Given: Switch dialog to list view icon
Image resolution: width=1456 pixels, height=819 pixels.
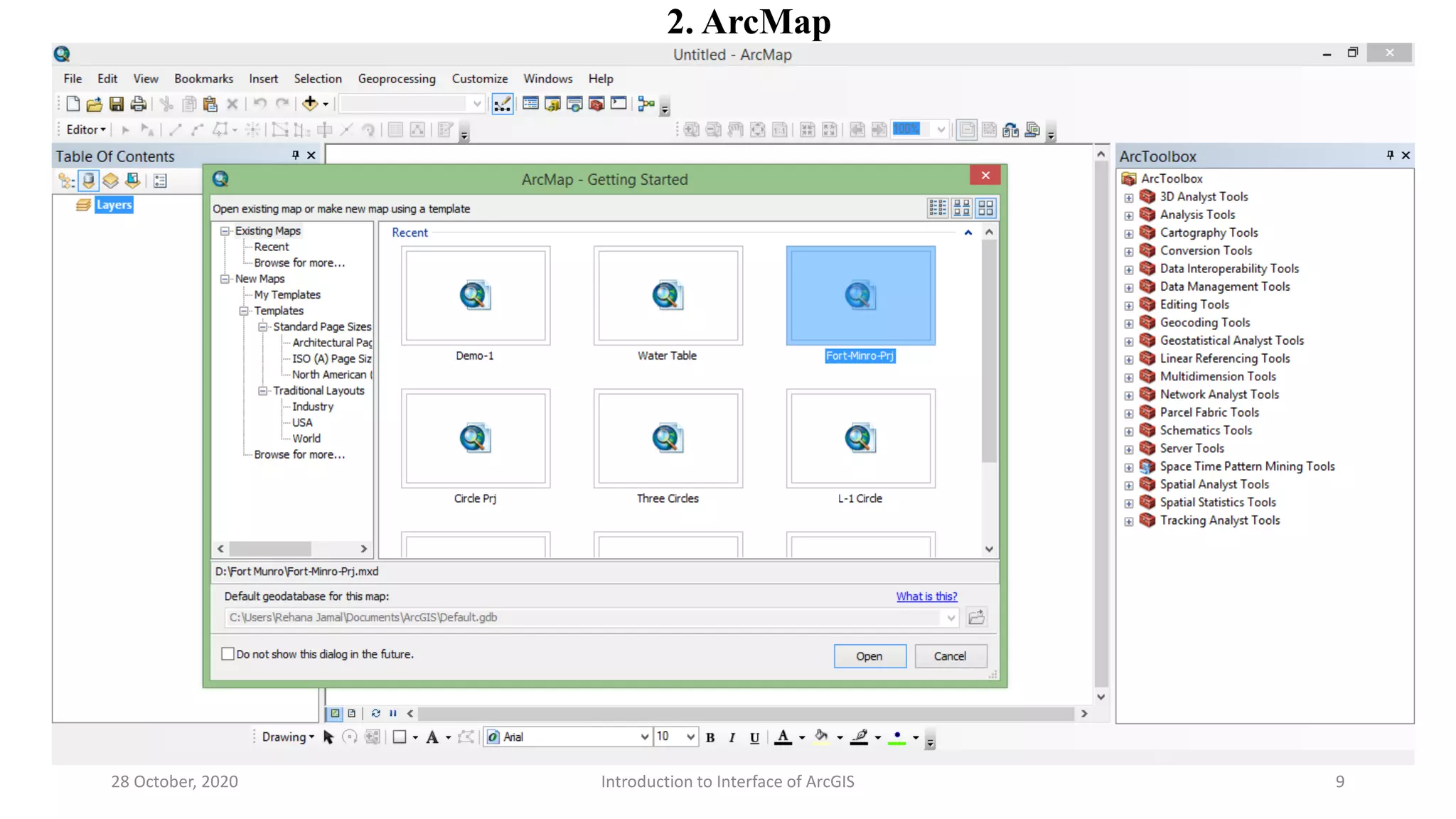Looking at the screenshot, I should click(x=938, y=208).
